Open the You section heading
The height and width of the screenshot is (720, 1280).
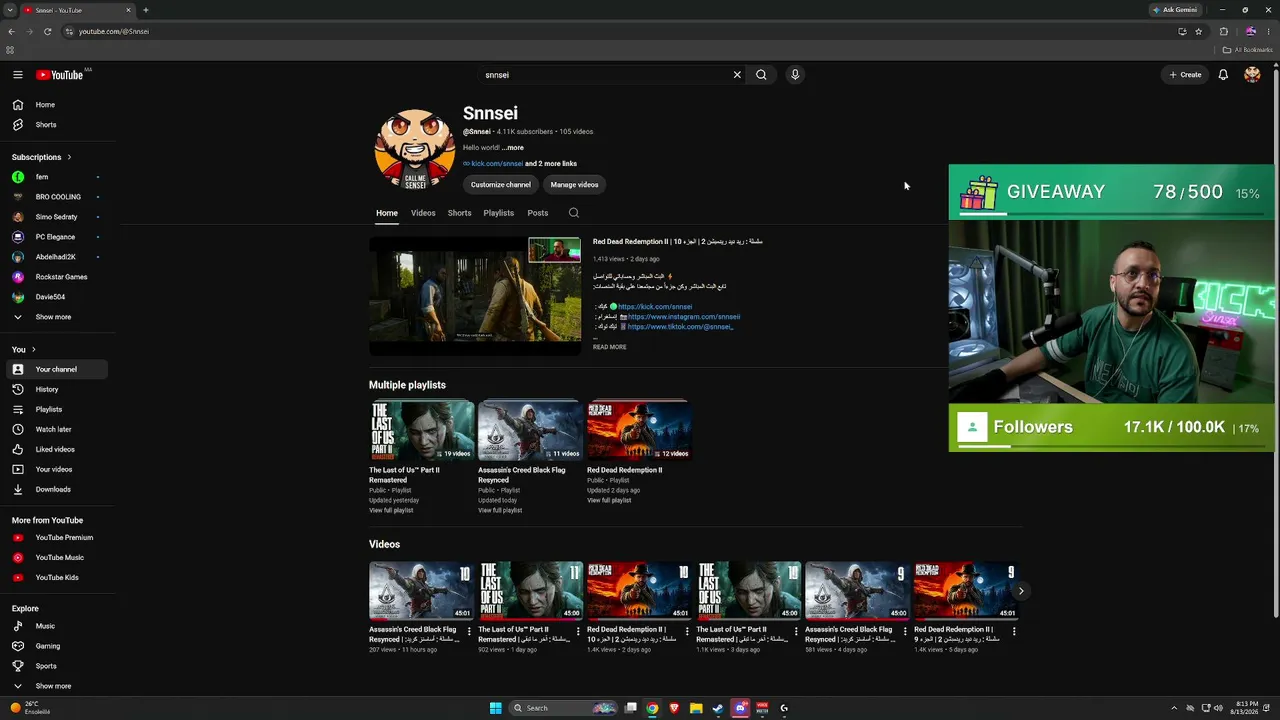point(24,349)
